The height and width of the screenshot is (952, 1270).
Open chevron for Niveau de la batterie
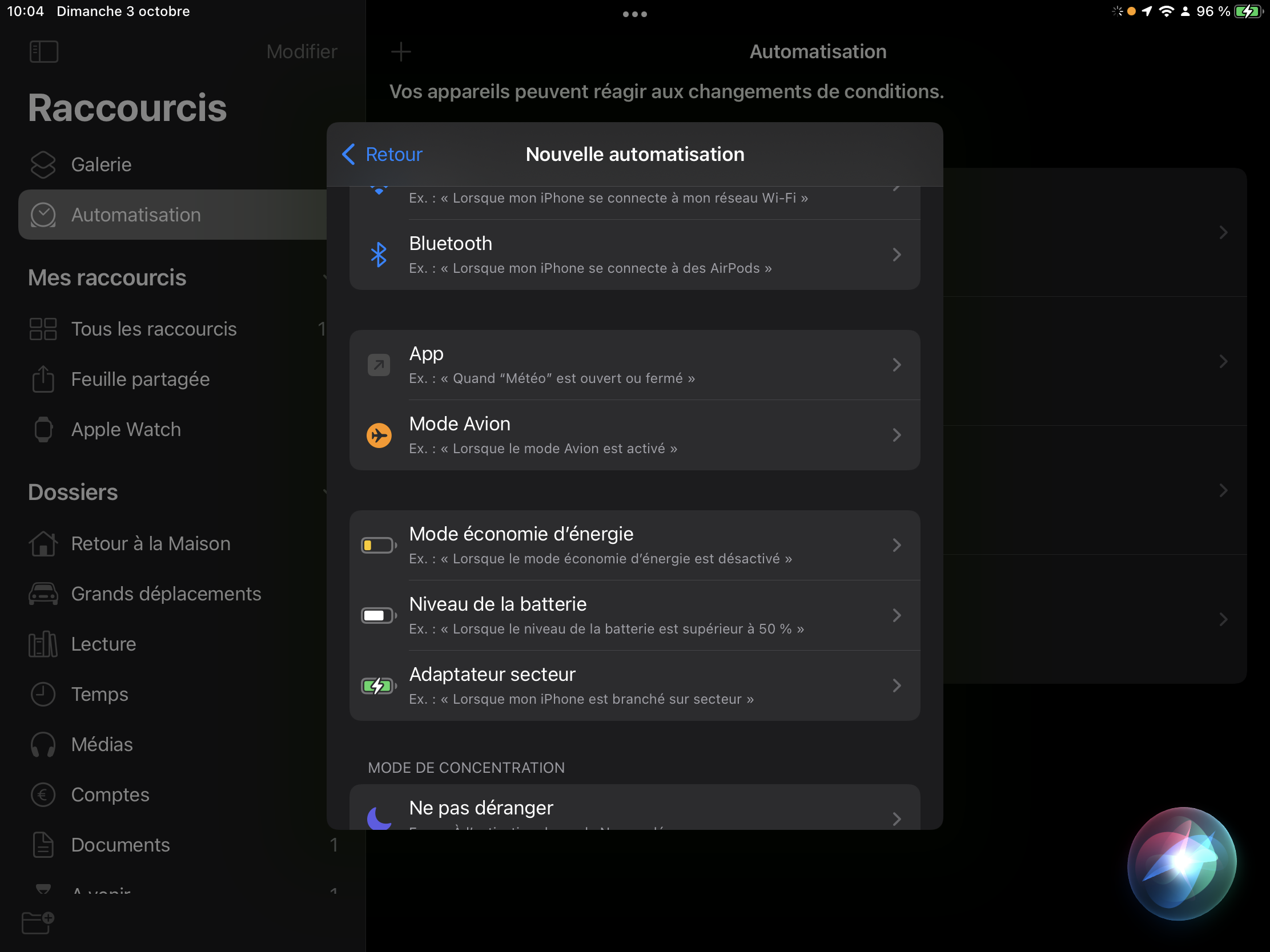coord(896,616)
